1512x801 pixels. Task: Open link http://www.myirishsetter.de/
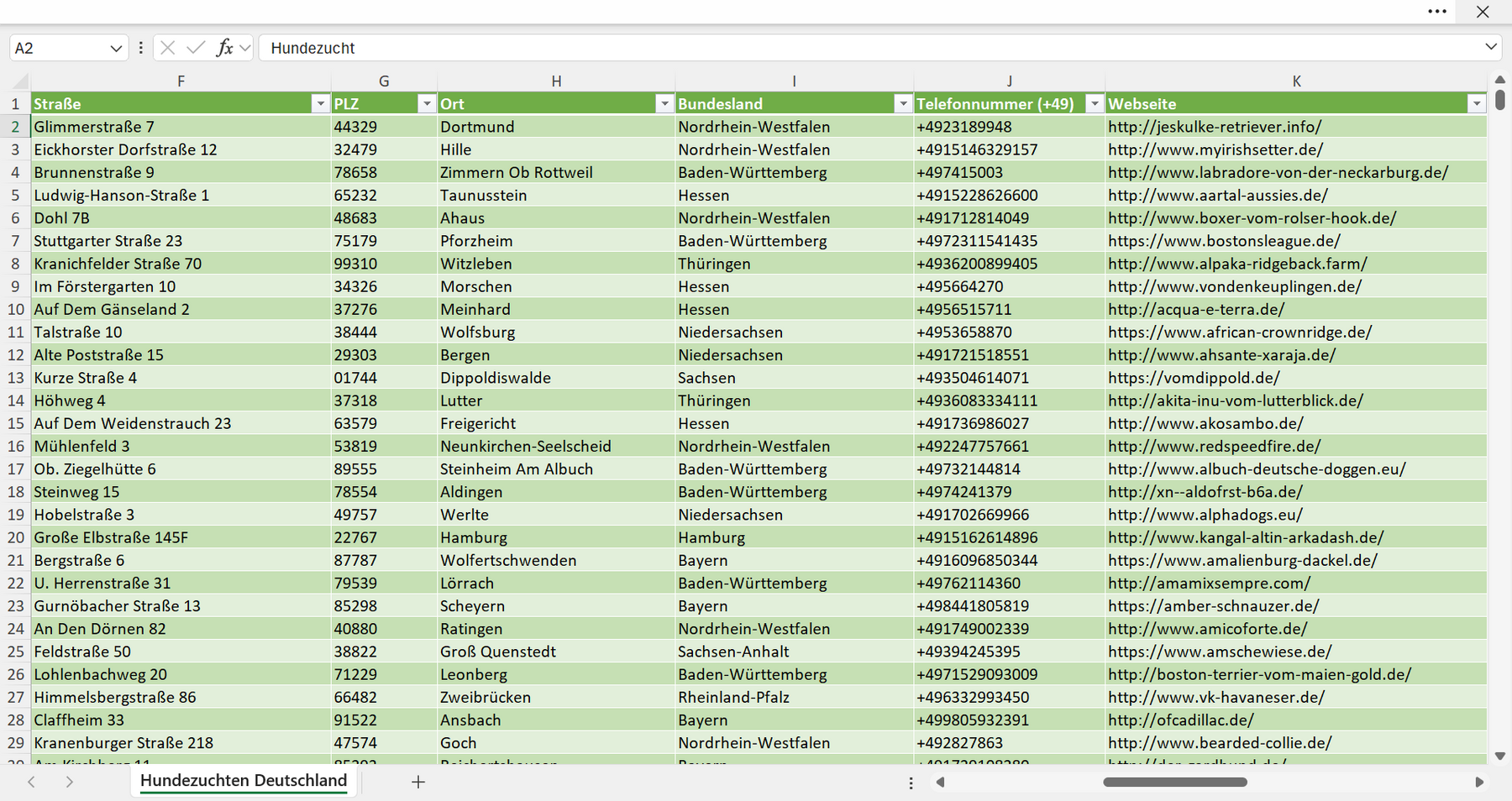click(x=1215, y=149)
